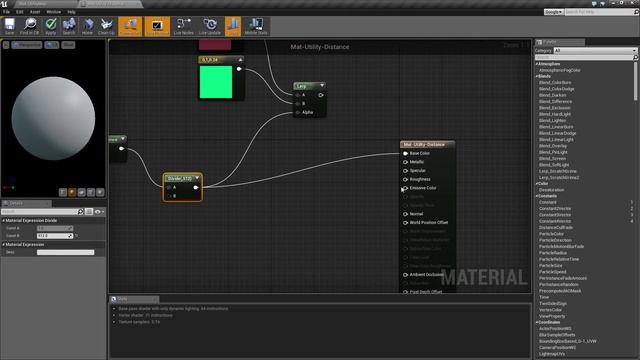Click the Clean Up toolbar icon
This screenshot has height=360, width=640.
pyautogui.click(x=107, y=26)
